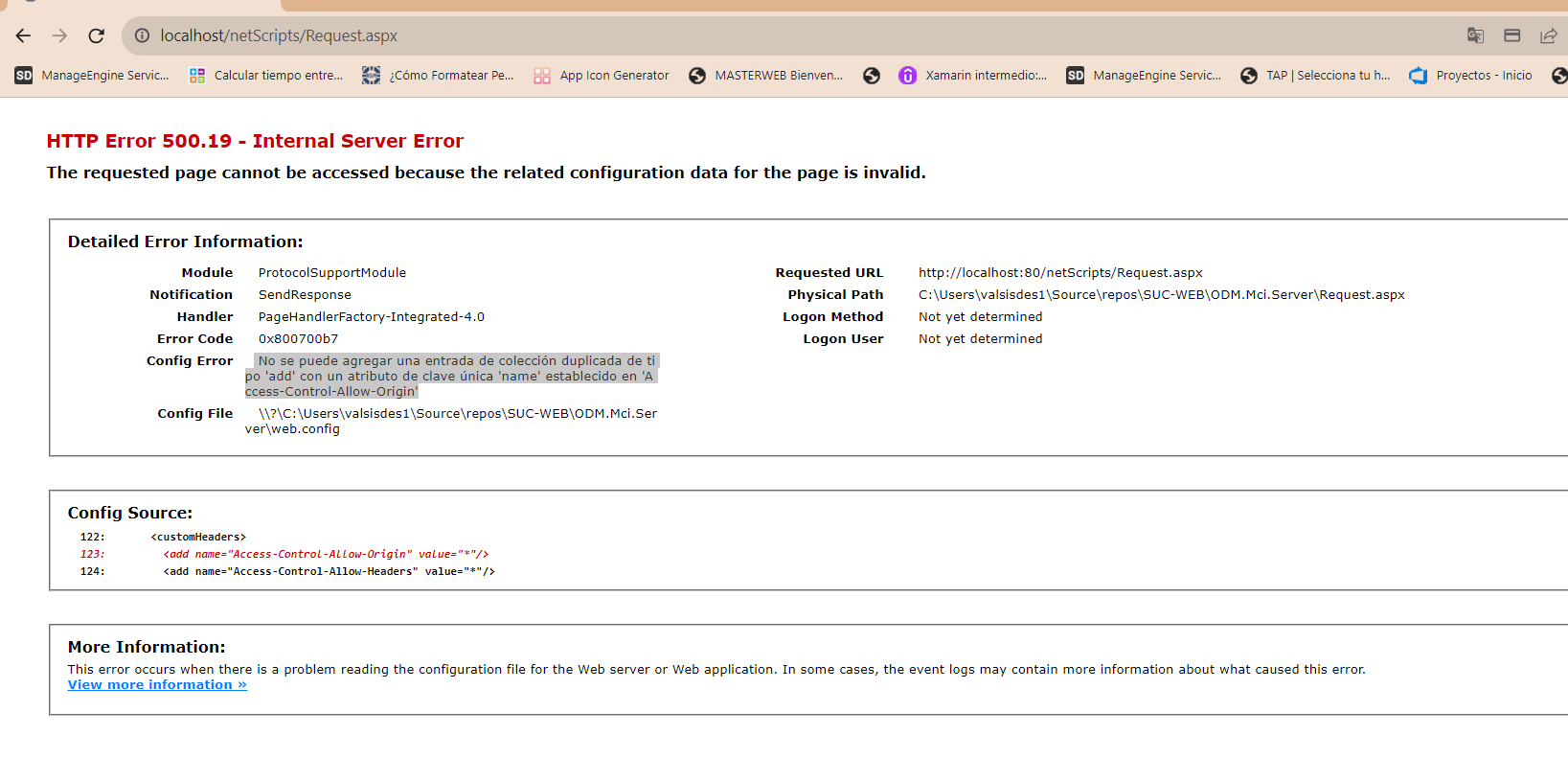Open first ManageEngine Servic... bookmark

click(92, 76)
